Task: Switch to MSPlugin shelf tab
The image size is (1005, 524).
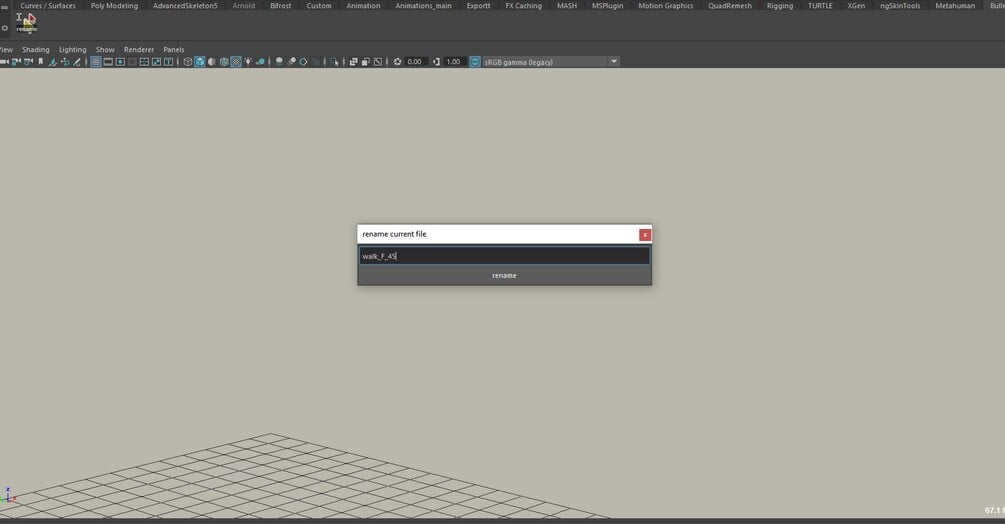Action: pyautogui.click(x=607, y=6)
